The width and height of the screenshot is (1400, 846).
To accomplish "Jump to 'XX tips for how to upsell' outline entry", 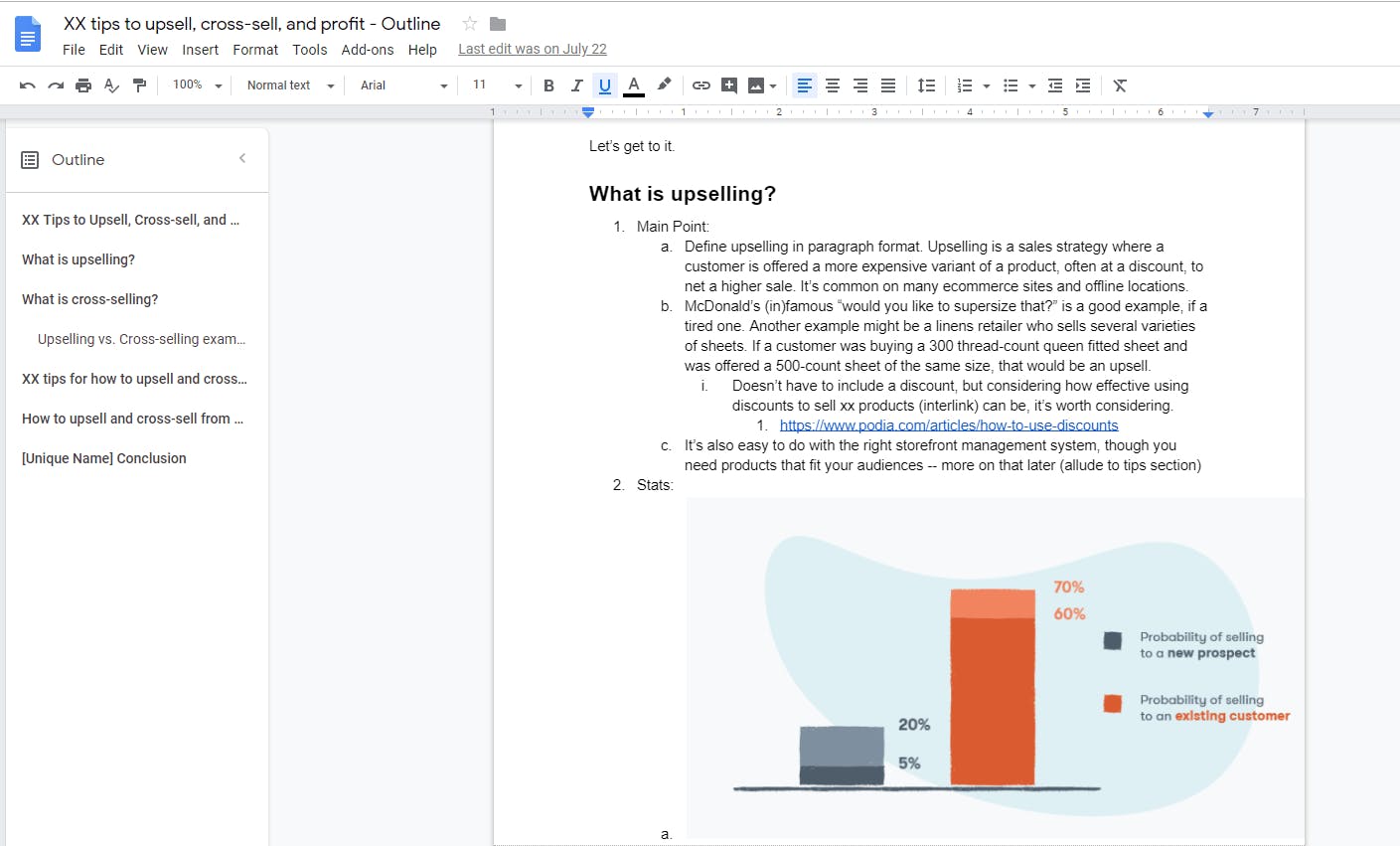I will (134, 379).
